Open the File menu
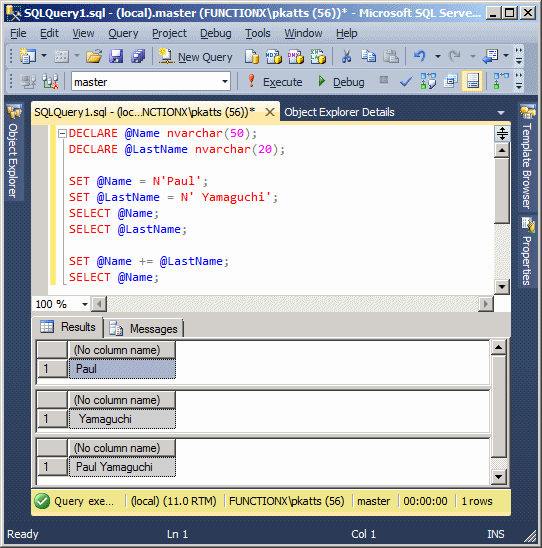This screenshot has height=548, width=542. (x=18, y=34)
